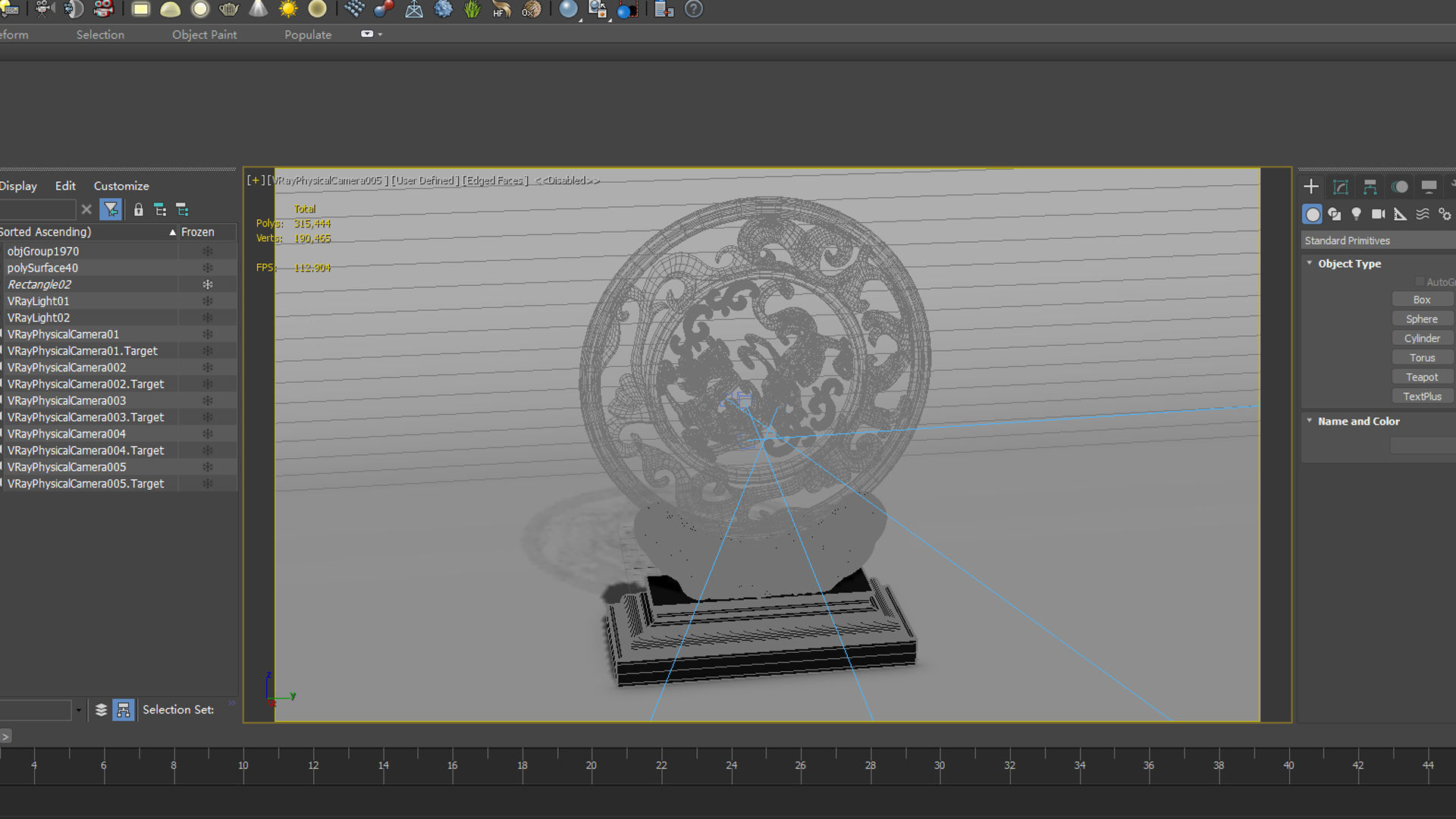Toggle the scene explorer selection filter
The height and width of the screenshot is (819, 1456).
[111, 210]
